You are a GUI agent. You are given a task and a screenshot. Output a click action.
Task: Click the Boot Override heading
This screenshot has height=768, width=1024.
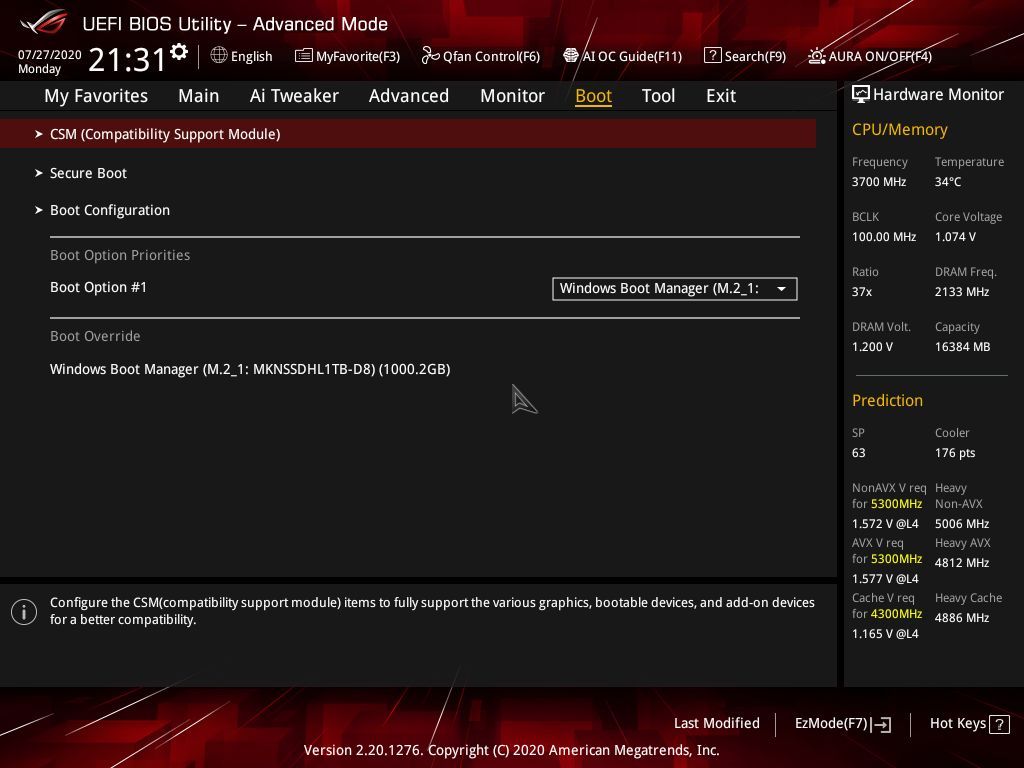click(95, 336)
